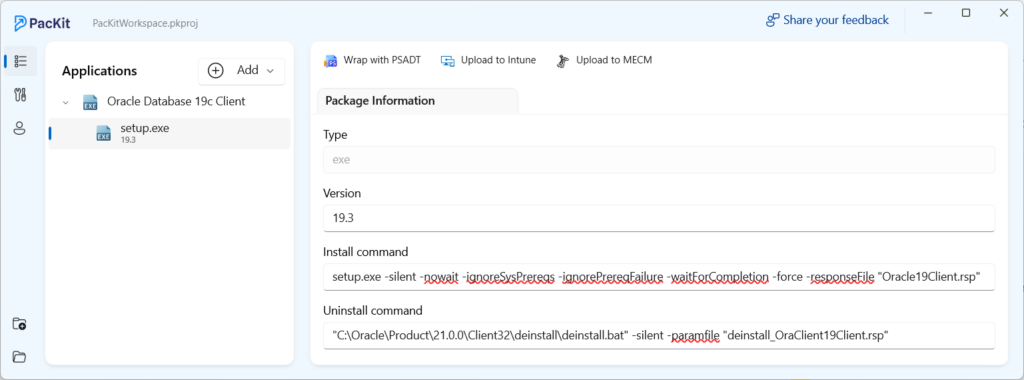1024x380 pixels.
Task: Select the Package Information tab
Action: (417, 101)
